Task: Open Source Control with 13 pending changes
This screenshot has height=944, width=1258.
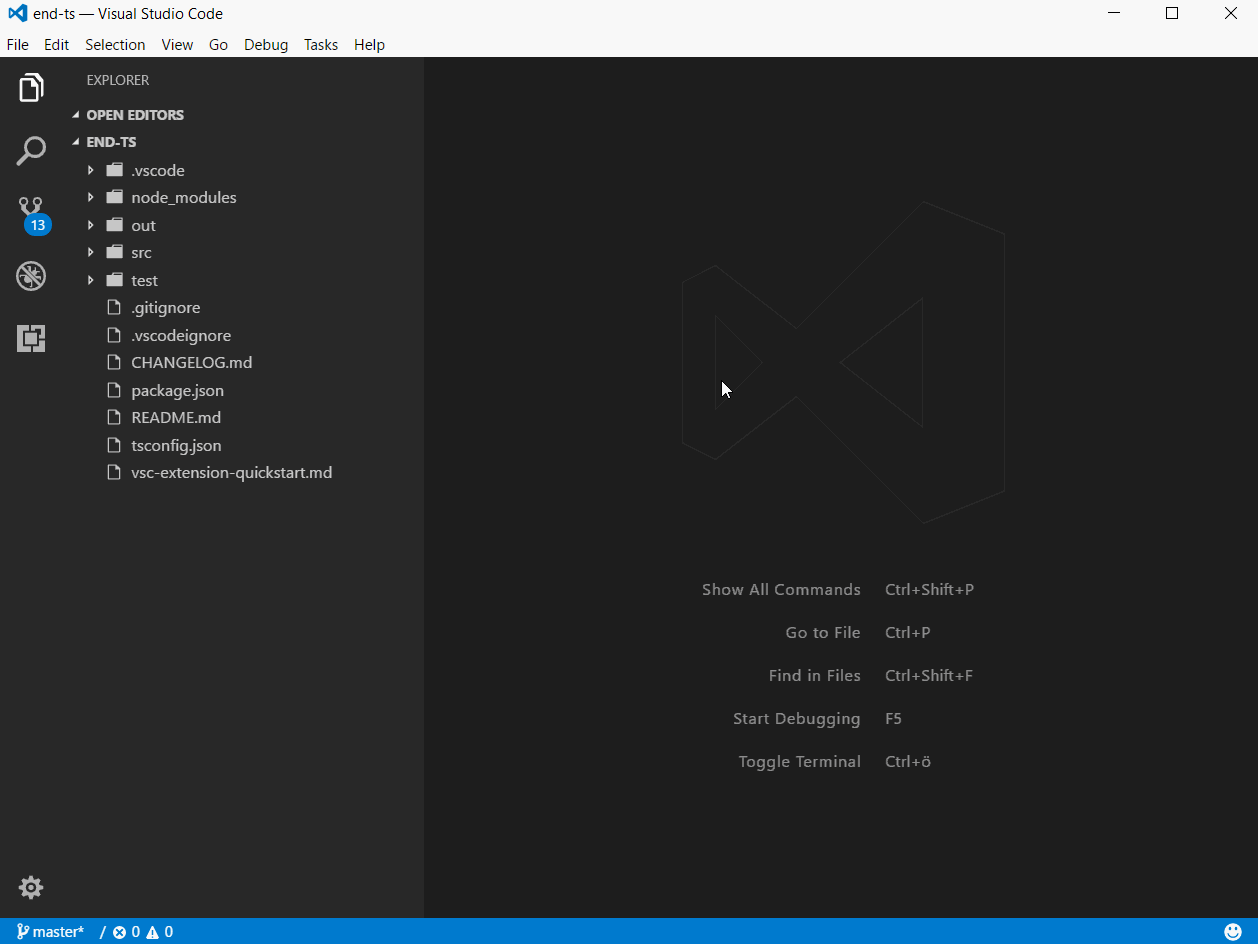Action: (x=31, y=213)
